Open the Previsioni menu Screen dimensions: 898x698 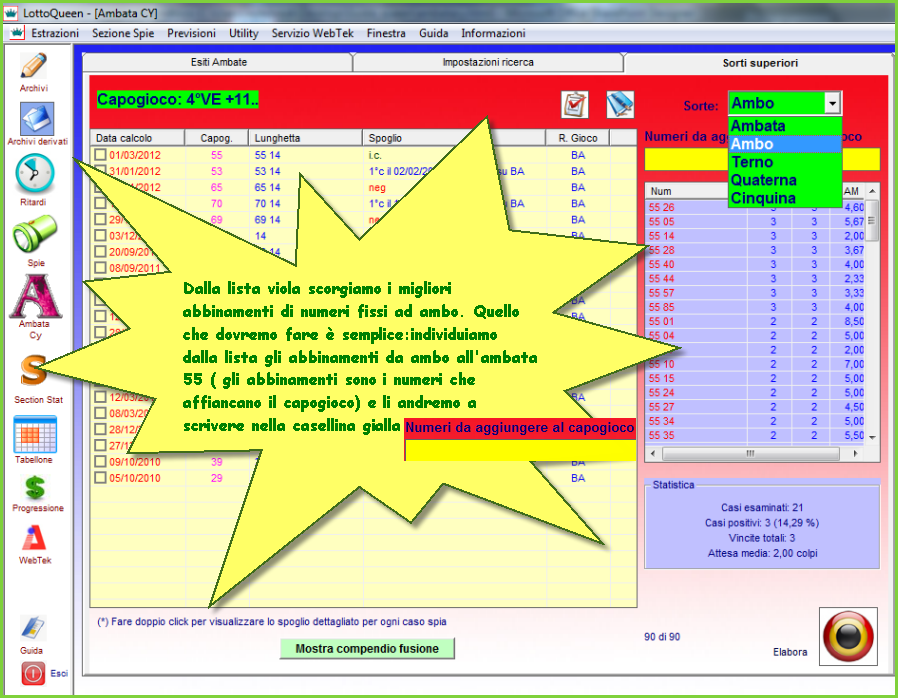pyautogui.click(x=191, y=33)
